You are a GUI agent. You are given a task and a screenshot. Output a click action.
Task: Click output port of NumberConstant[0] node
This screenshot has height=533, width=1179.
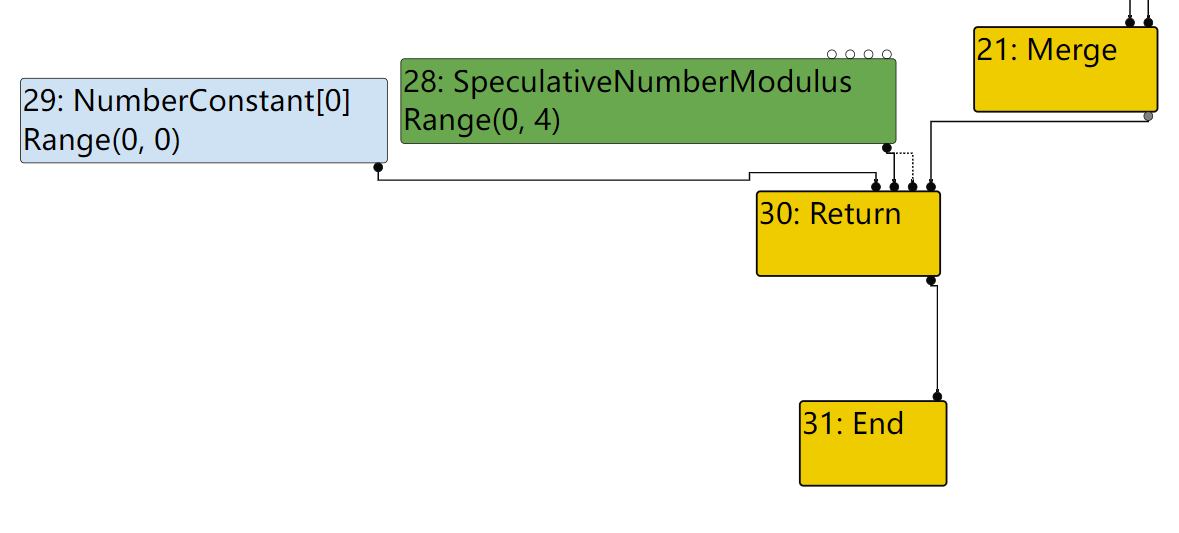378,167
